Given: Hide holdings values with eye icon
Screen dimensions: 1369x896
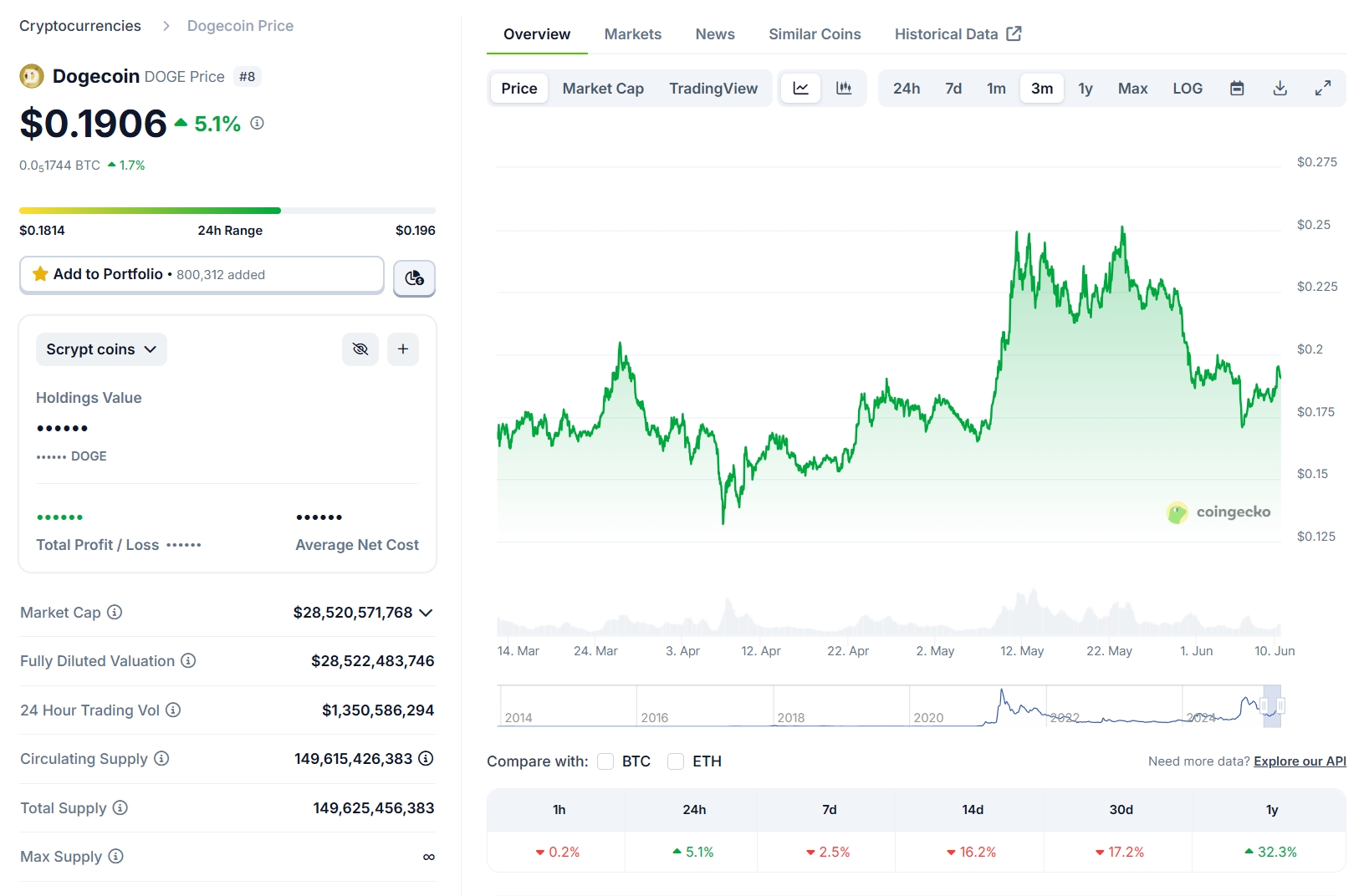Looking at the screenshot, I should (x=360, y=349).
